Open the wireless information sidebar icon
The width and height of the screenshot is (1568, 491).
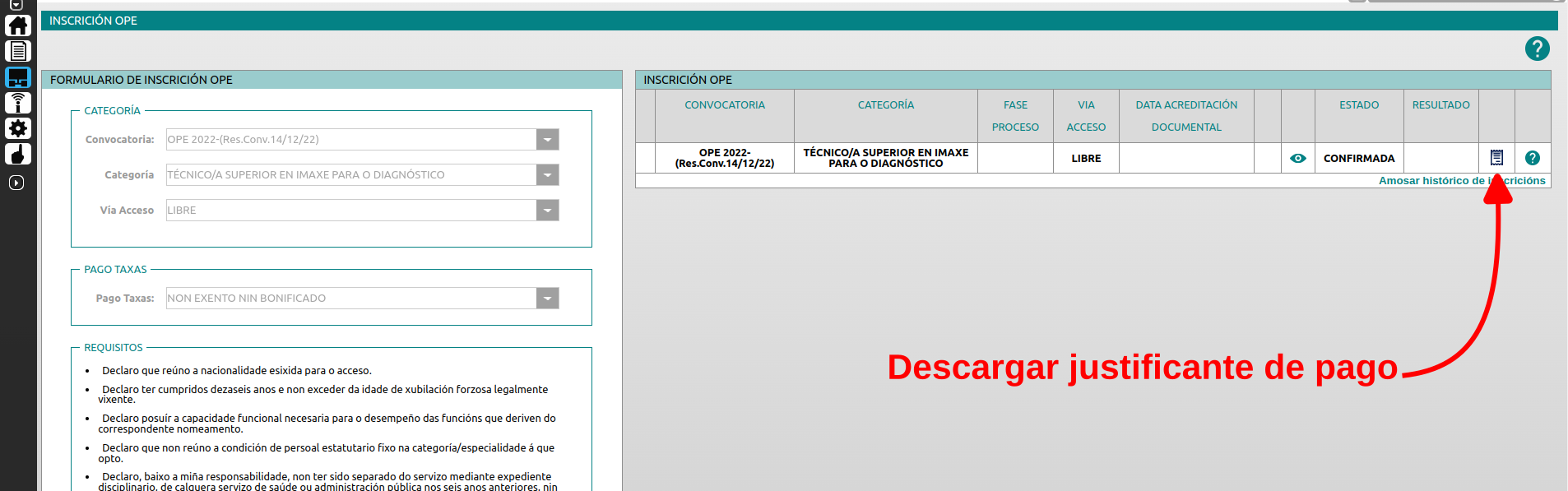[17, 103]
